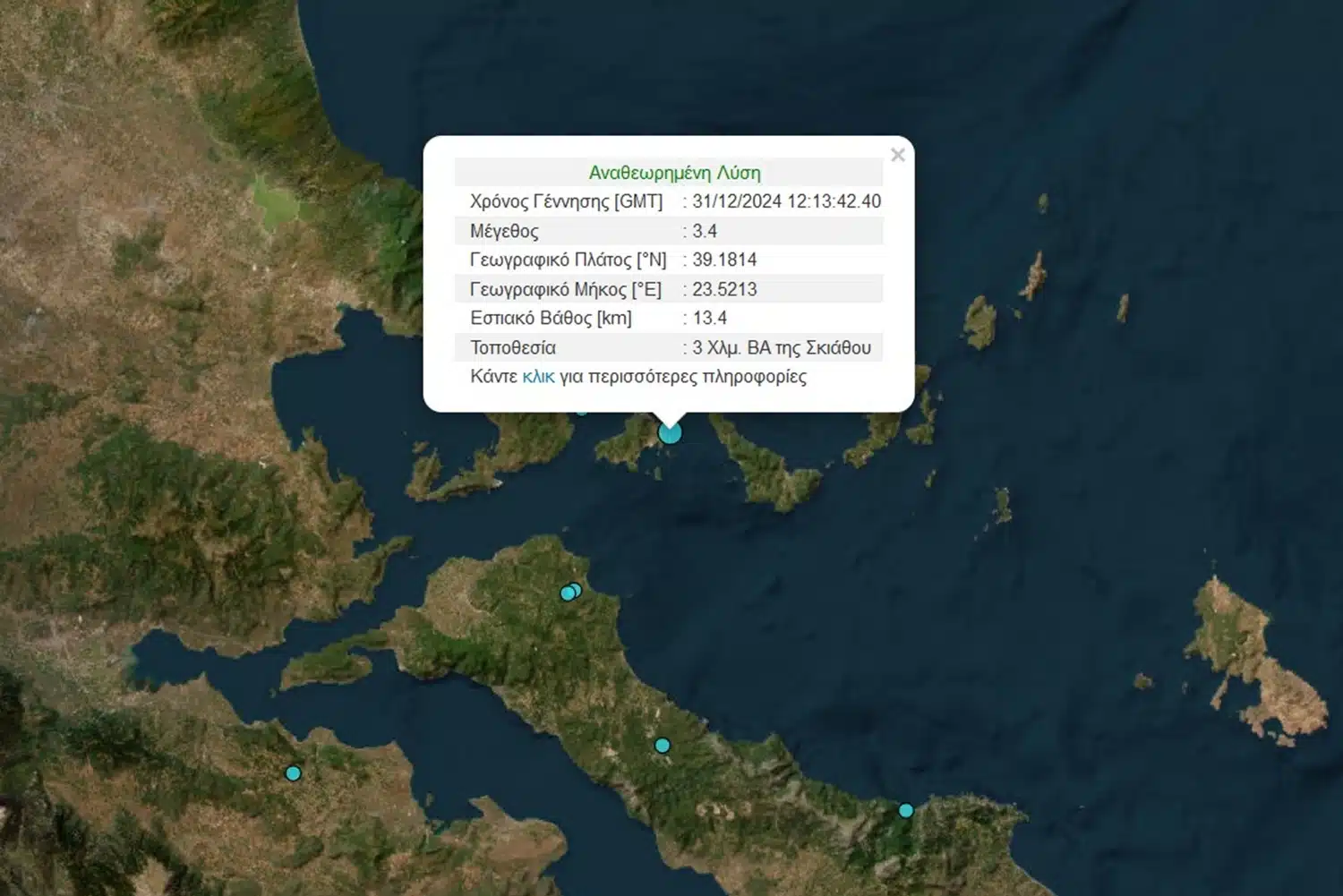Select the large earthquake marker beneath the popup
Viewport: 1343px width, 896px height.
(670, 433)
